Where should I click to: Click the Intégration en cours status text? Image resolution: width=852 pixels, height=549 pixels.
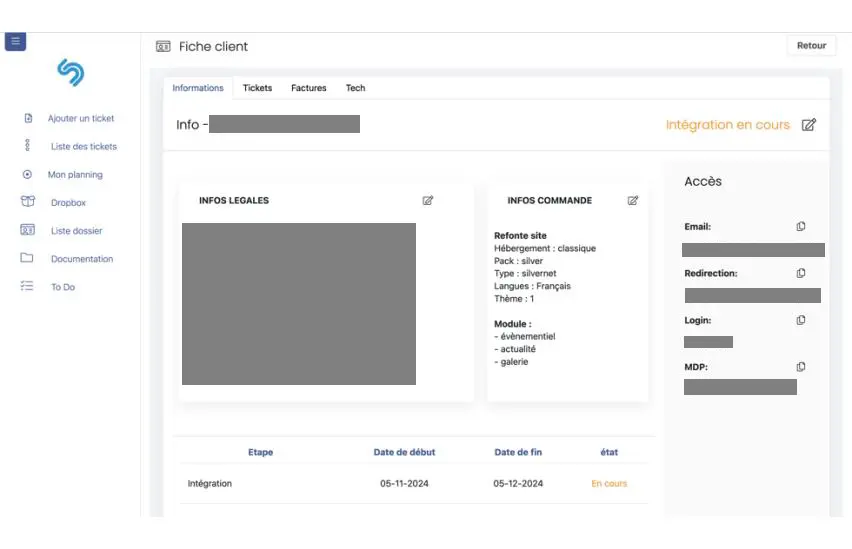(x=728, y=125)
